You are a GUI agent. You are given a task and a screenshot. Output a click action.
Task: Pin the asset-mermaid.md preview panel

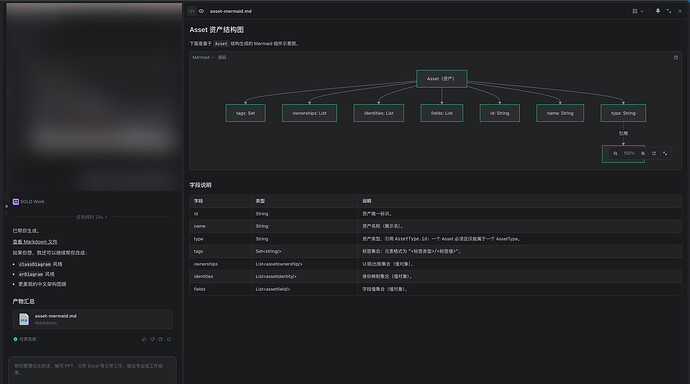pyautogui.click(x=658, y=11)
